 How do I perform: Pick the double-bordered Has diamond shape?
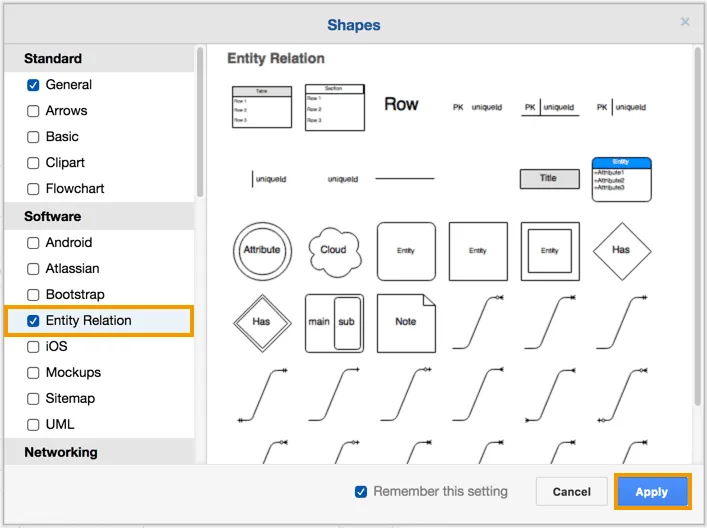coord(262,322)
